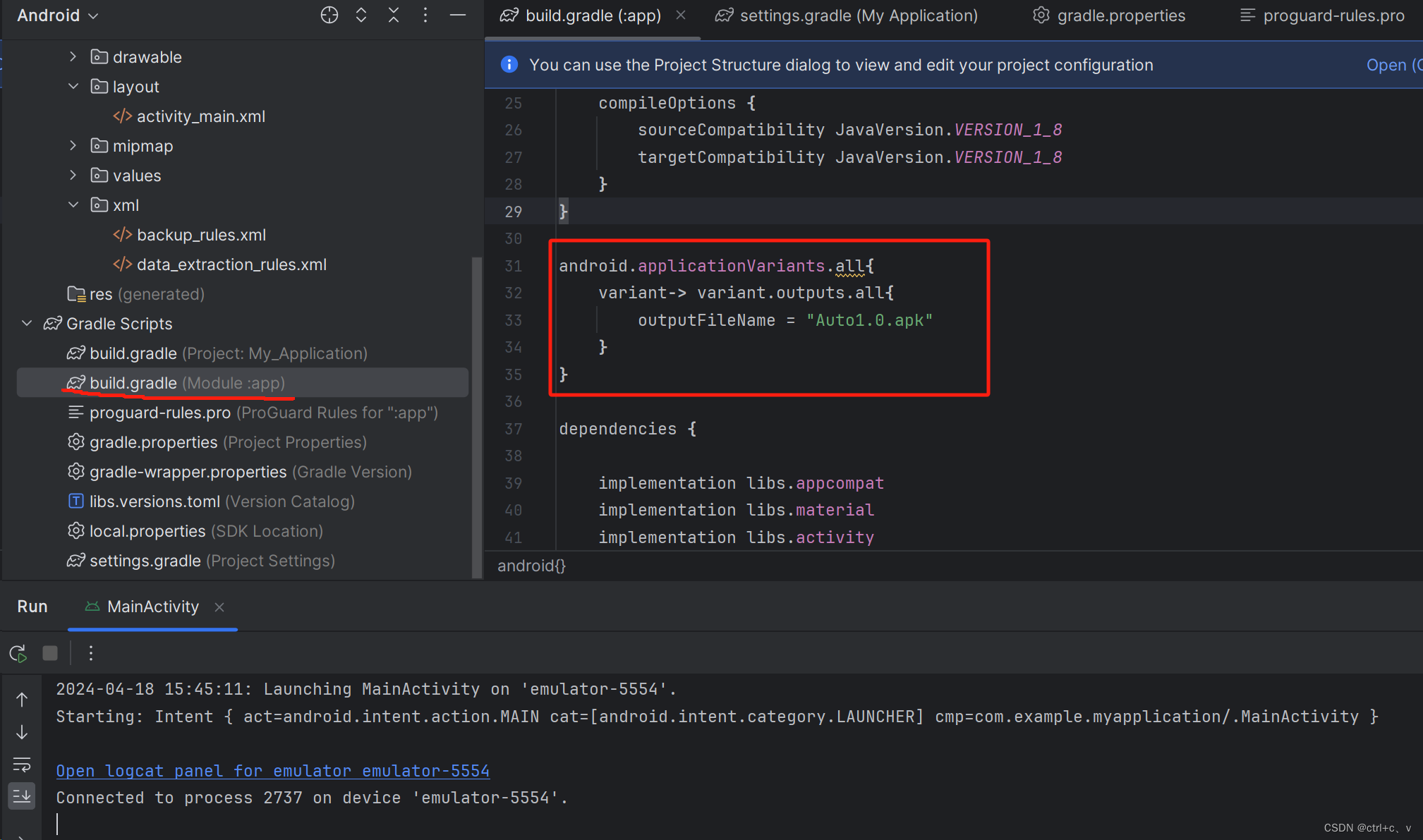Toggle soft-wrap in the Run console
The width and height of the screenshot is (1423, 840).
coord(22,765)
